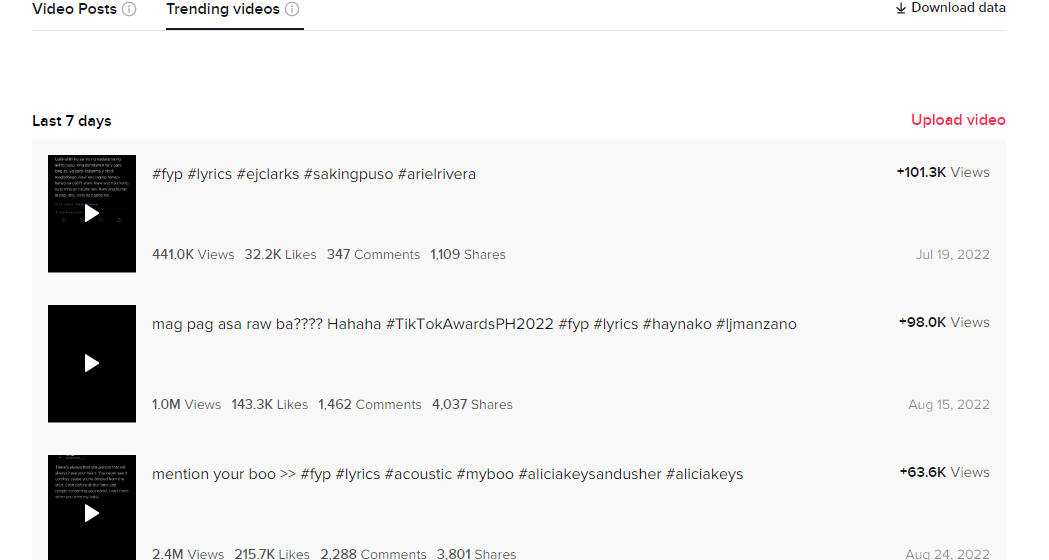Click the Last 7 days heading
This screenshot has height=560, width=1049.
tap(72, 121)
